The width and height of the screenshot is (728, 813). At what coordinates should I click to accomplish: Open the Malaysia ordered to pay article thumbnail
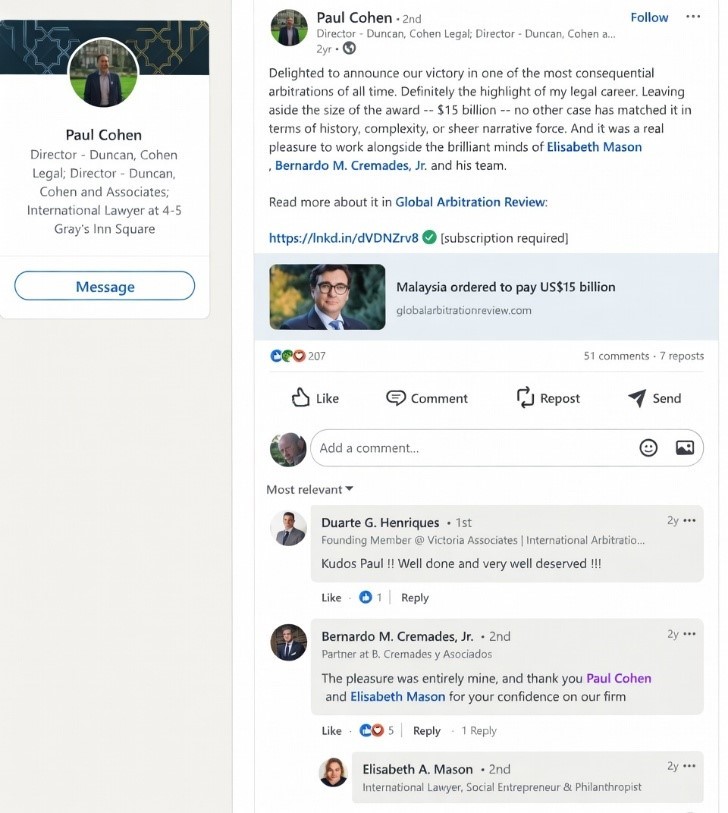(x=327, y=297)
